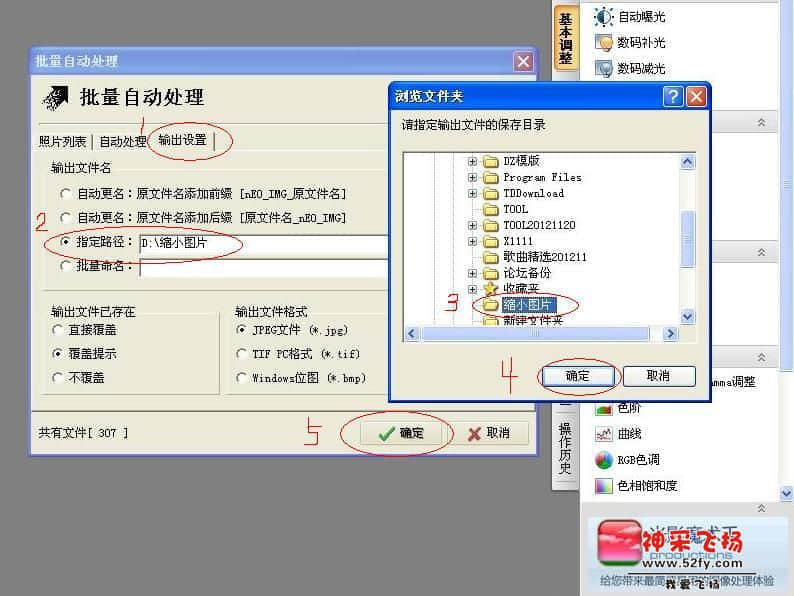This screenshot has height=596, width=794.
Task: Click folder tree vertical scrollbar thumb
Action: (687, 239)
